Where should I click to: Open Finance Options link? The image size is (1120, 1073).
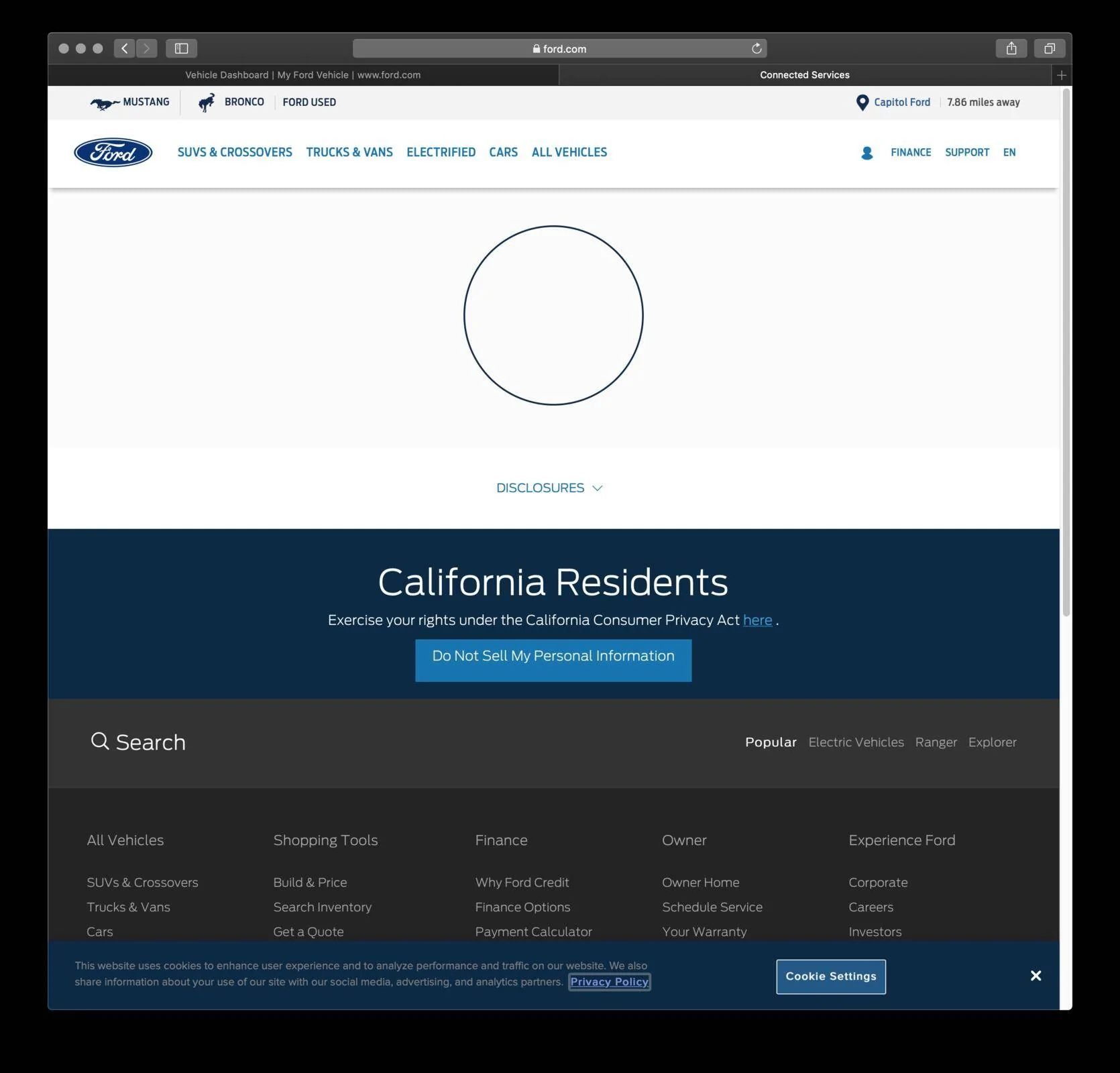[522, 907]
